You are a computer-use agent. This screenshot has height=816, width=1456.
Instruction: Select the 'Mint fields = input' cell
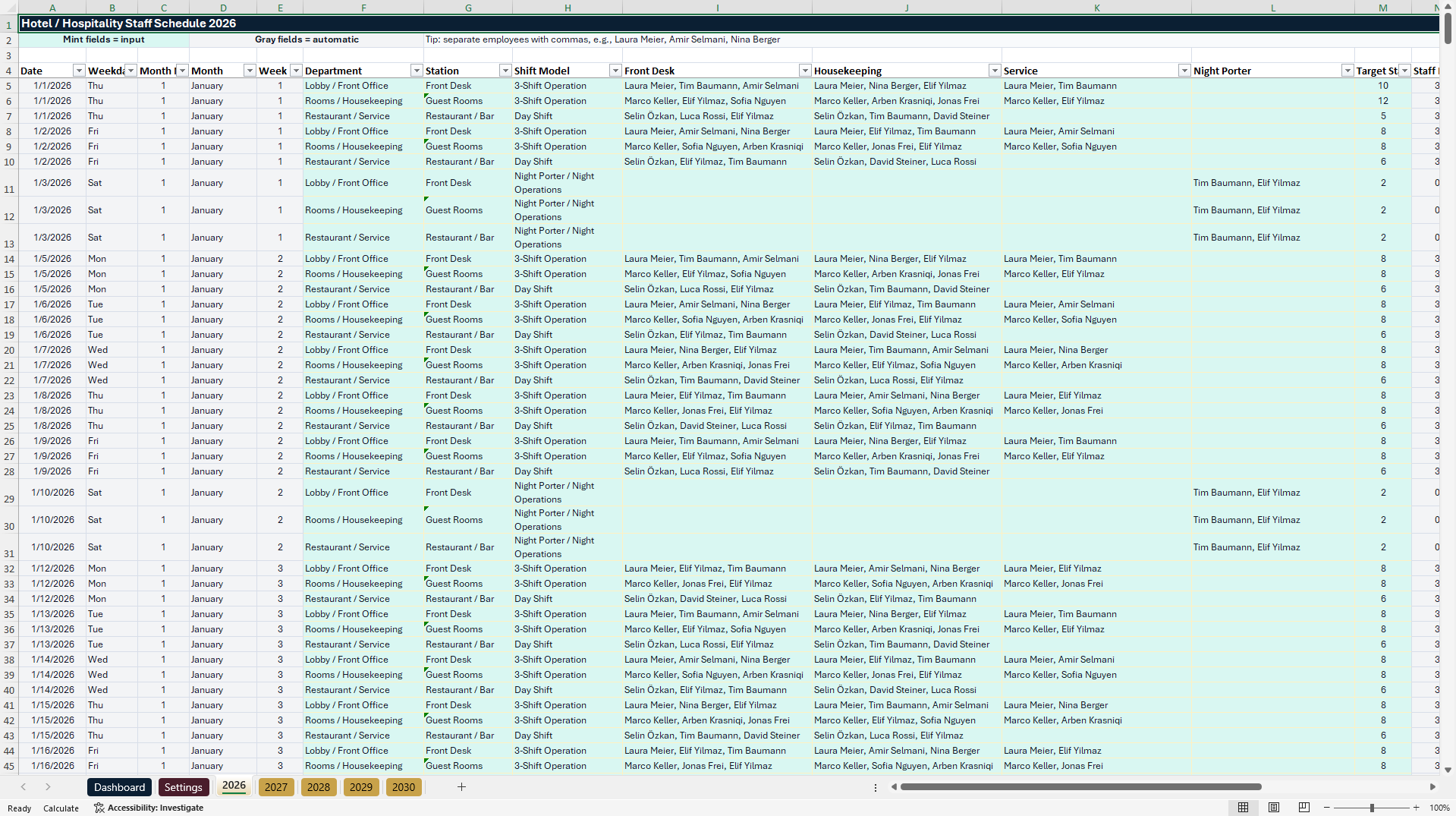pos(104,39)
